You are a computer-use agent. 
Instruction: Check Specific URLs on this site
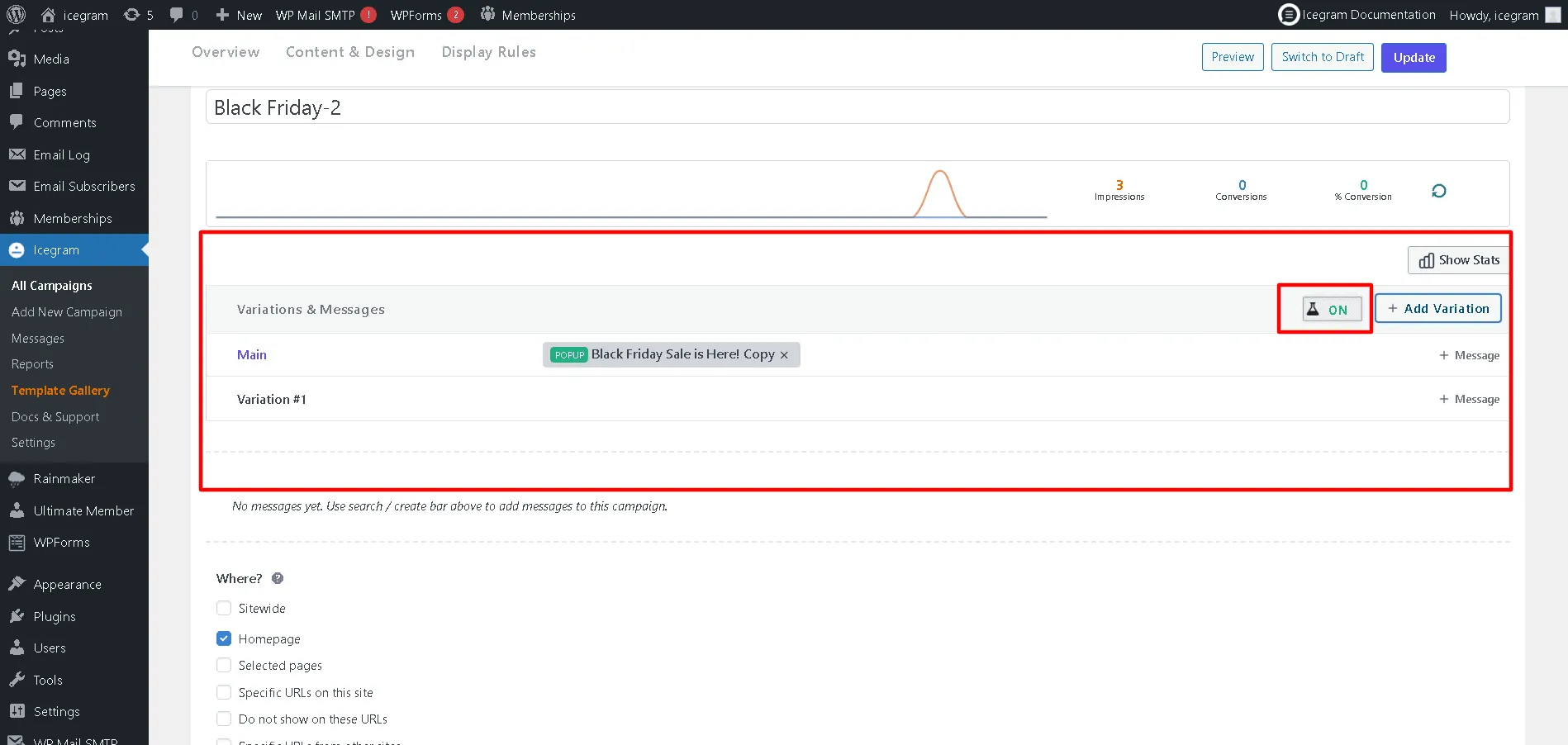[224, 692]
